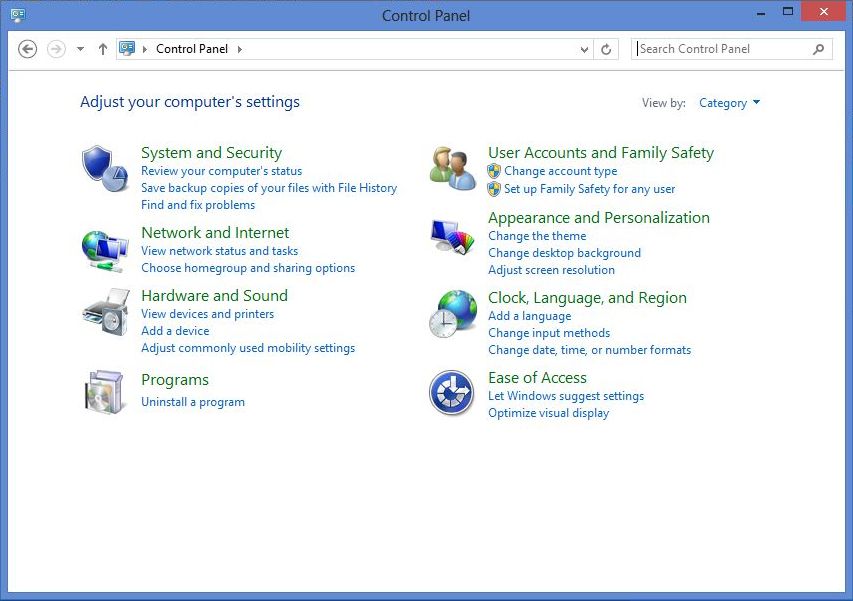Viewport: 853px width, 601px height.
Task: Click the Control Panel icon in address bar
Action: (127, 48)
